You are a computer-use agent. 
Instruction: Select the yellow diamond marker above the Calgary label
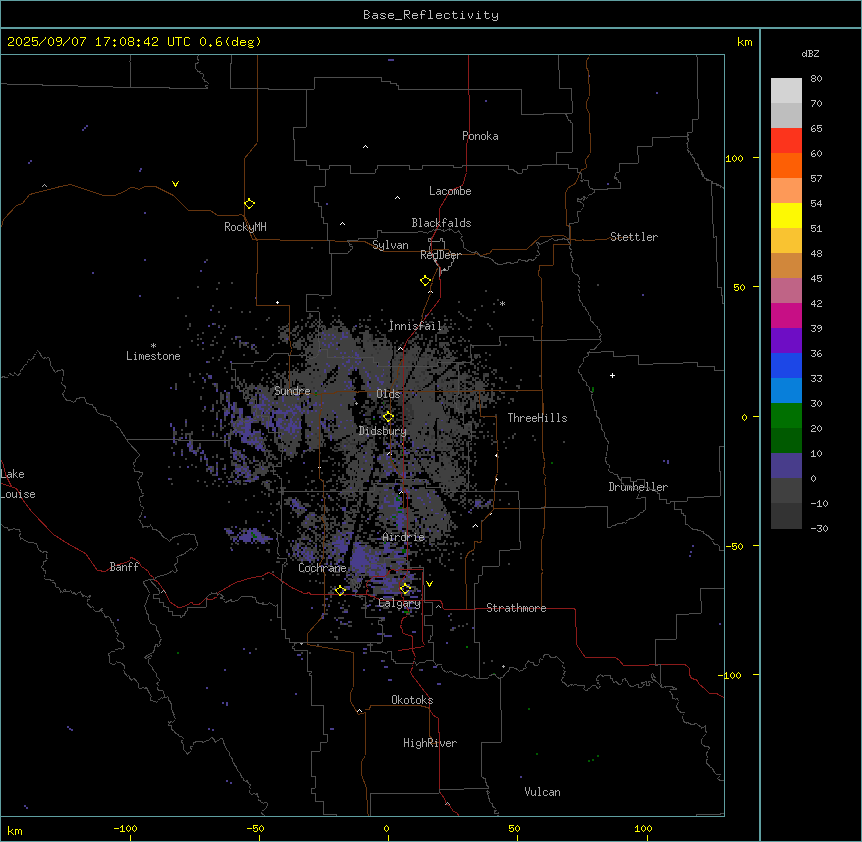[405, 589]
